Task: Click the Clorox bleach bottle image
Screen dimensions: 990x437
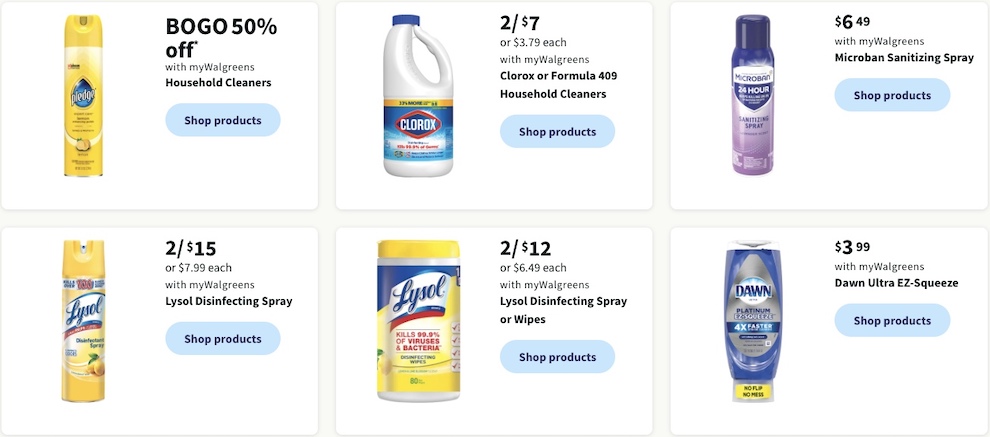Action: click(x=418, y=95)
